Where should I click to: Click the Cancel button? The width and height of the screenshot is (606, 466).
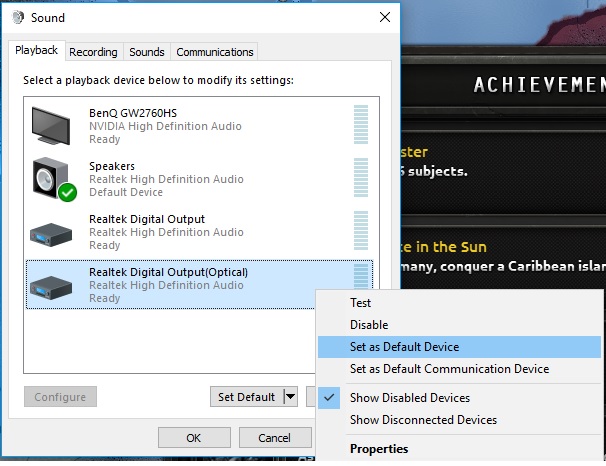(x=274, y=437)
